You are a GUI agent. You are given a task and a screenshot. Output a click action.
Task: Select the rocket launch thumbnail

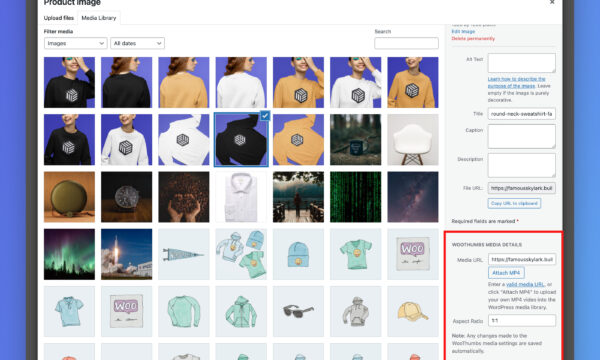coord(127,254)
